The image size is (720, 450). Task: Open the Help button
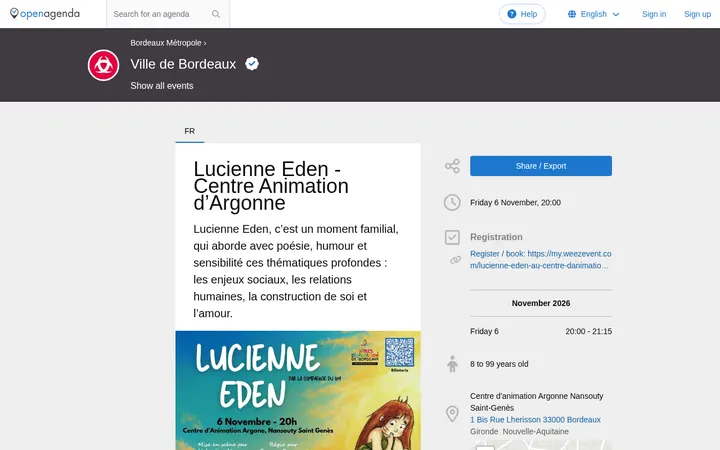tap(522, 14)
